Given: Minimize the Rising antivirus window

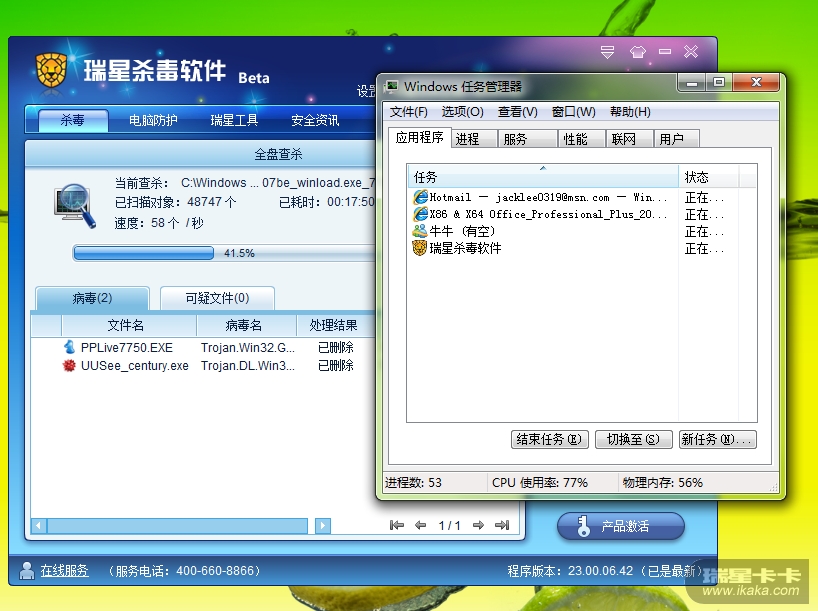Looking at the screenshot, I should [x=665, y=52].
